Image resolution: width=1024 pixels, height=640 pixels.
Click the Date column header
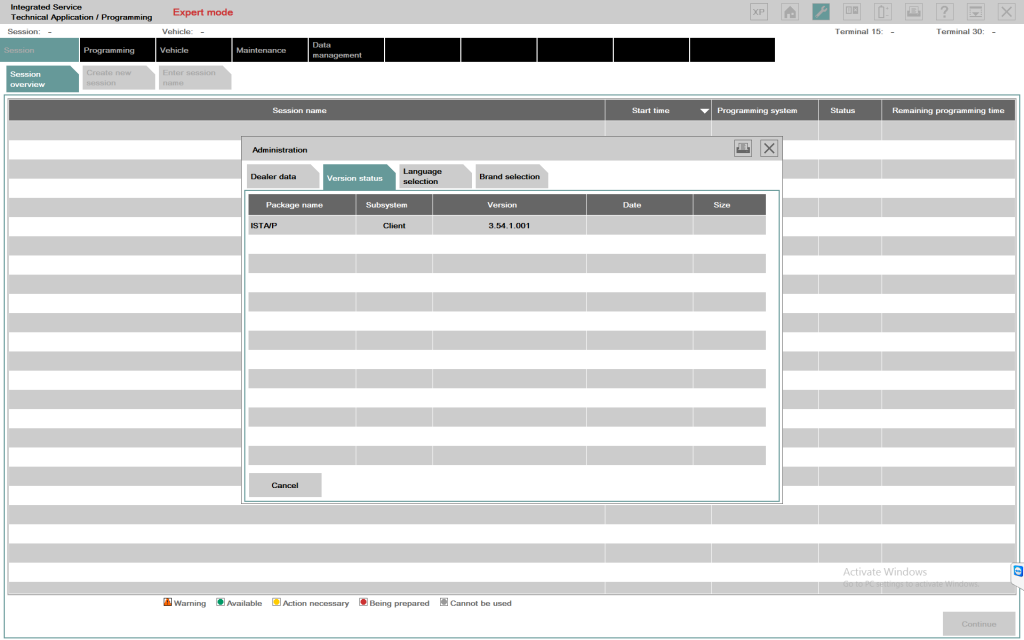pyautogui.click(x=639, y=204)
